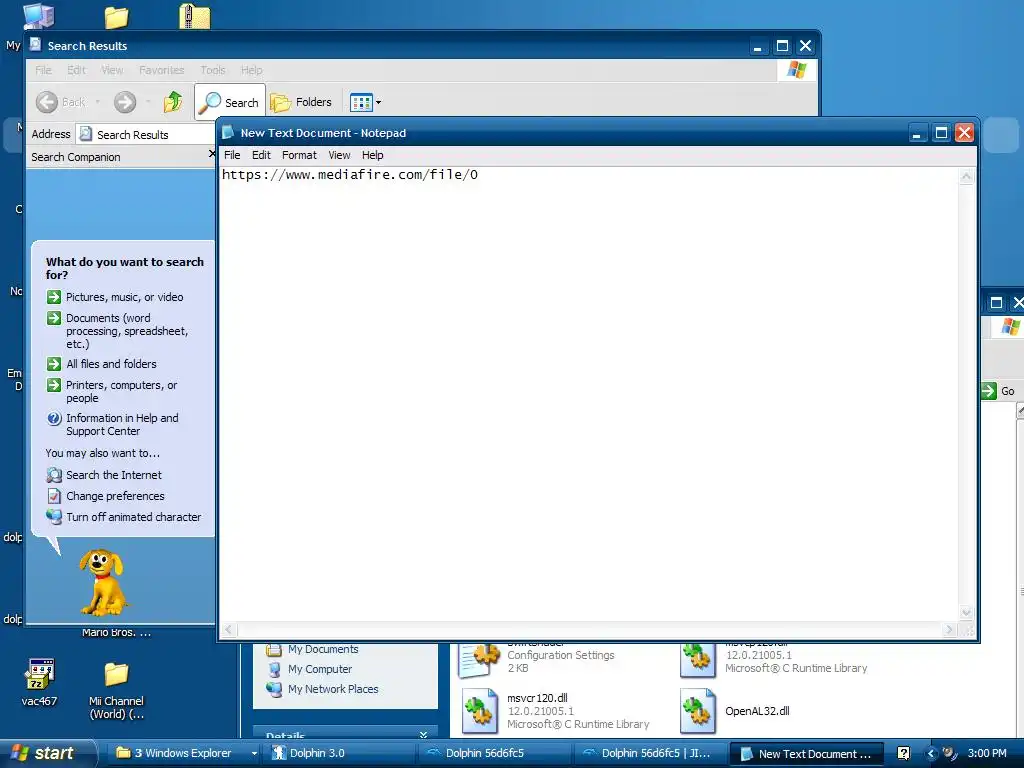Screen dimensions: 1024x768
Task: Open Tools menu in Search Results window
Action: (x=212, y=70)
